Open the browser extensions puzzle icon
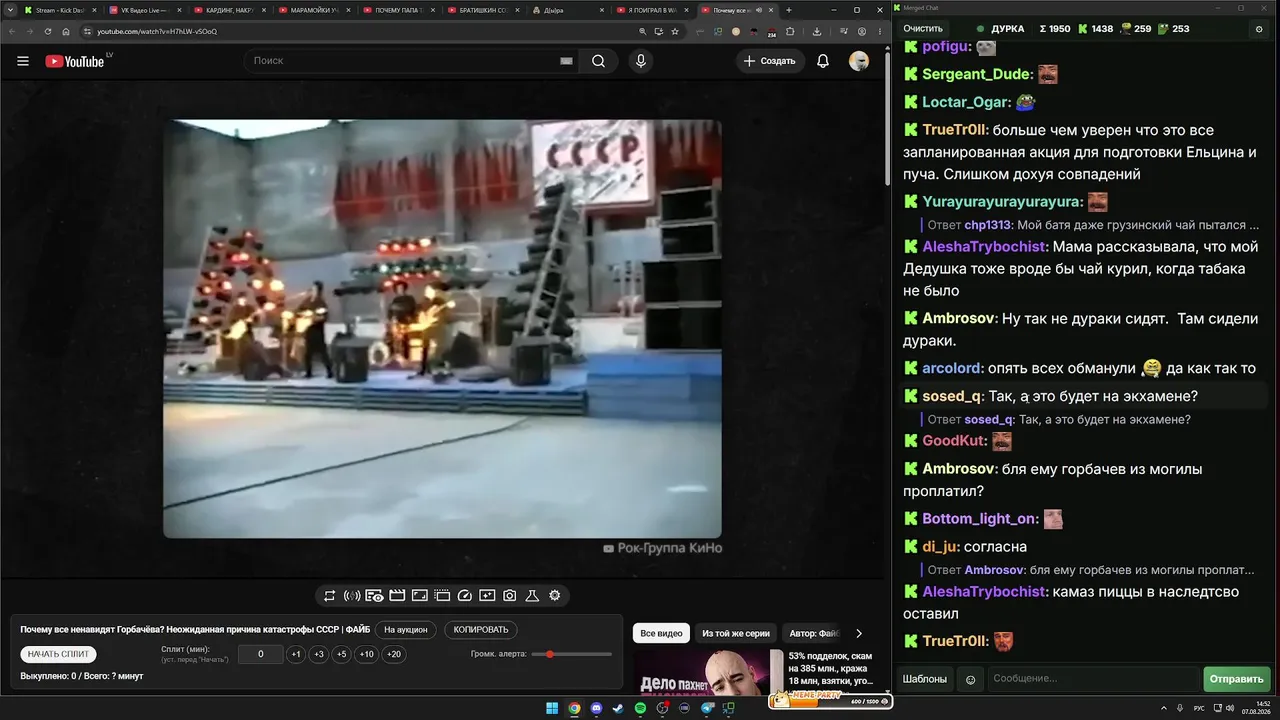This screenshot has height=720, width=1280. click(790, 31)
